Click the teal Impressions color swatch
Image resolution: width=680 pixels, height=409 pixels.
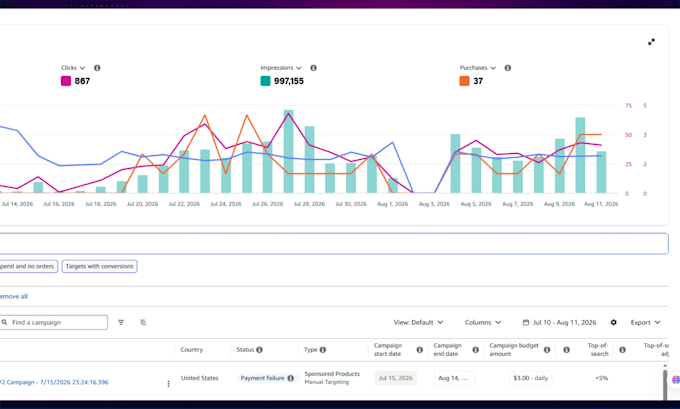(x=265, y=81)
